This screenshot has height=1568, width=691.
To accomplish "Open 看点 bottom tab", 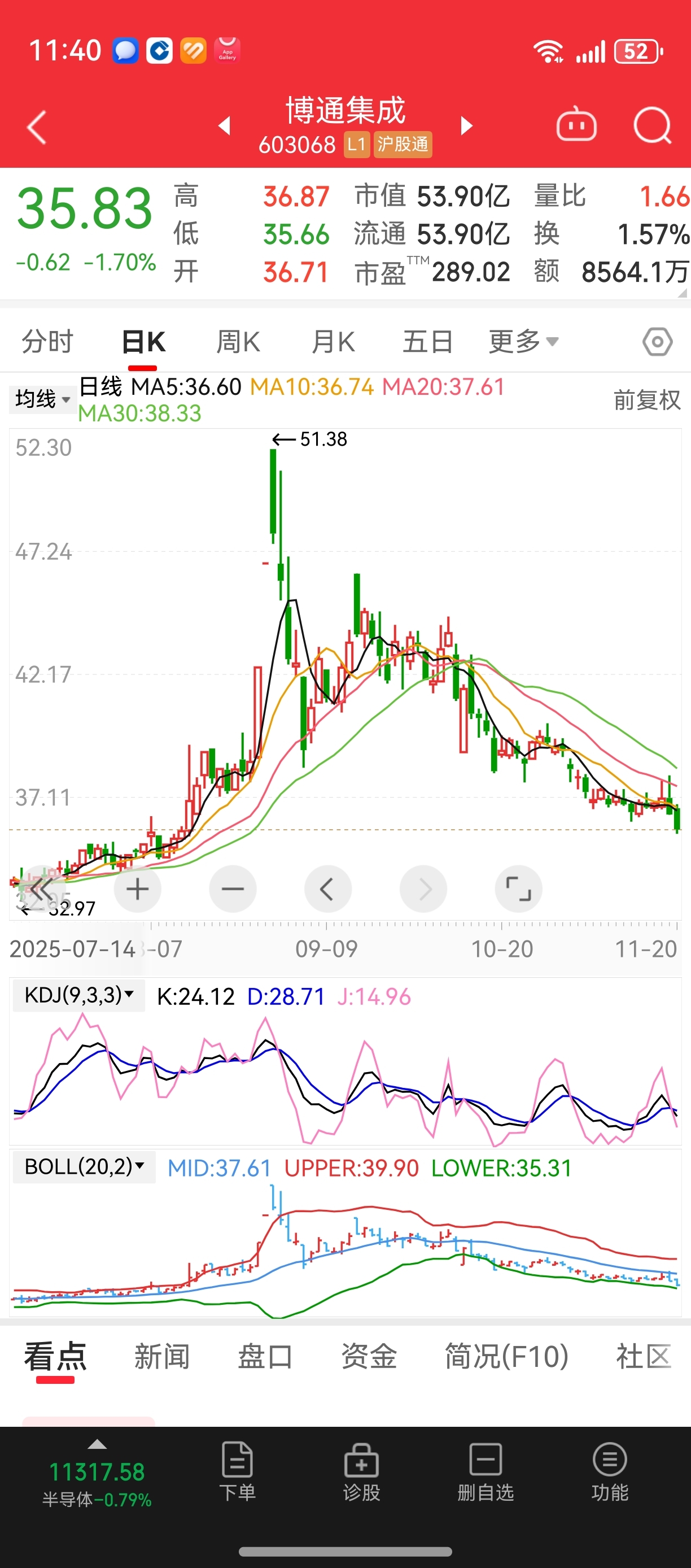I will coord(55,1357).
